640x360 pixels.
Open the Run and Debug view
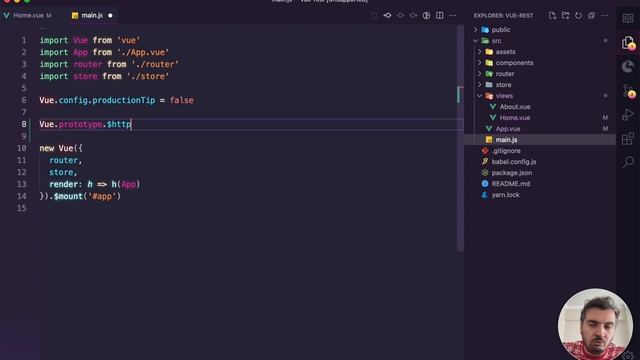[x=628, y=115]
